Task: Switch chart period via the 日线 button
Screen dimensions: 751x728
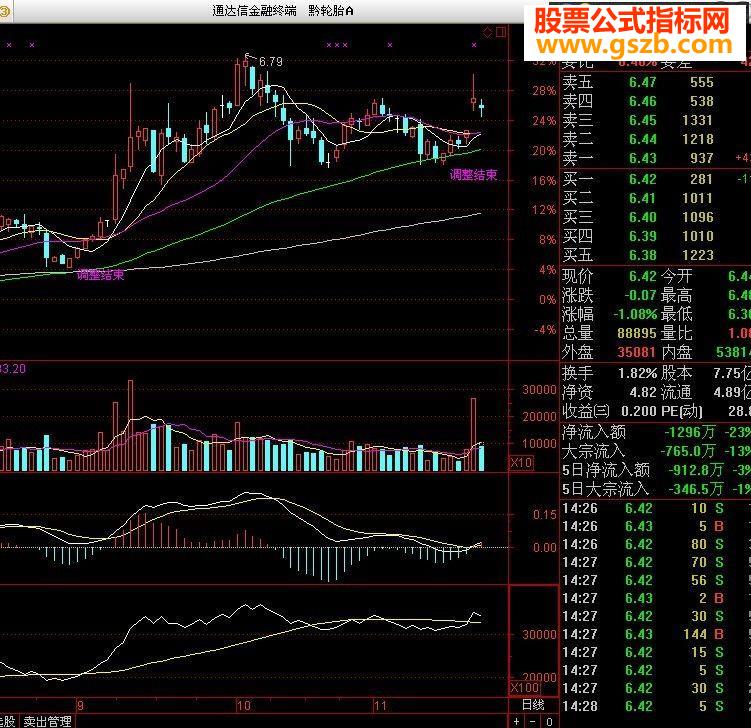Action: click(x=533, y=705)
